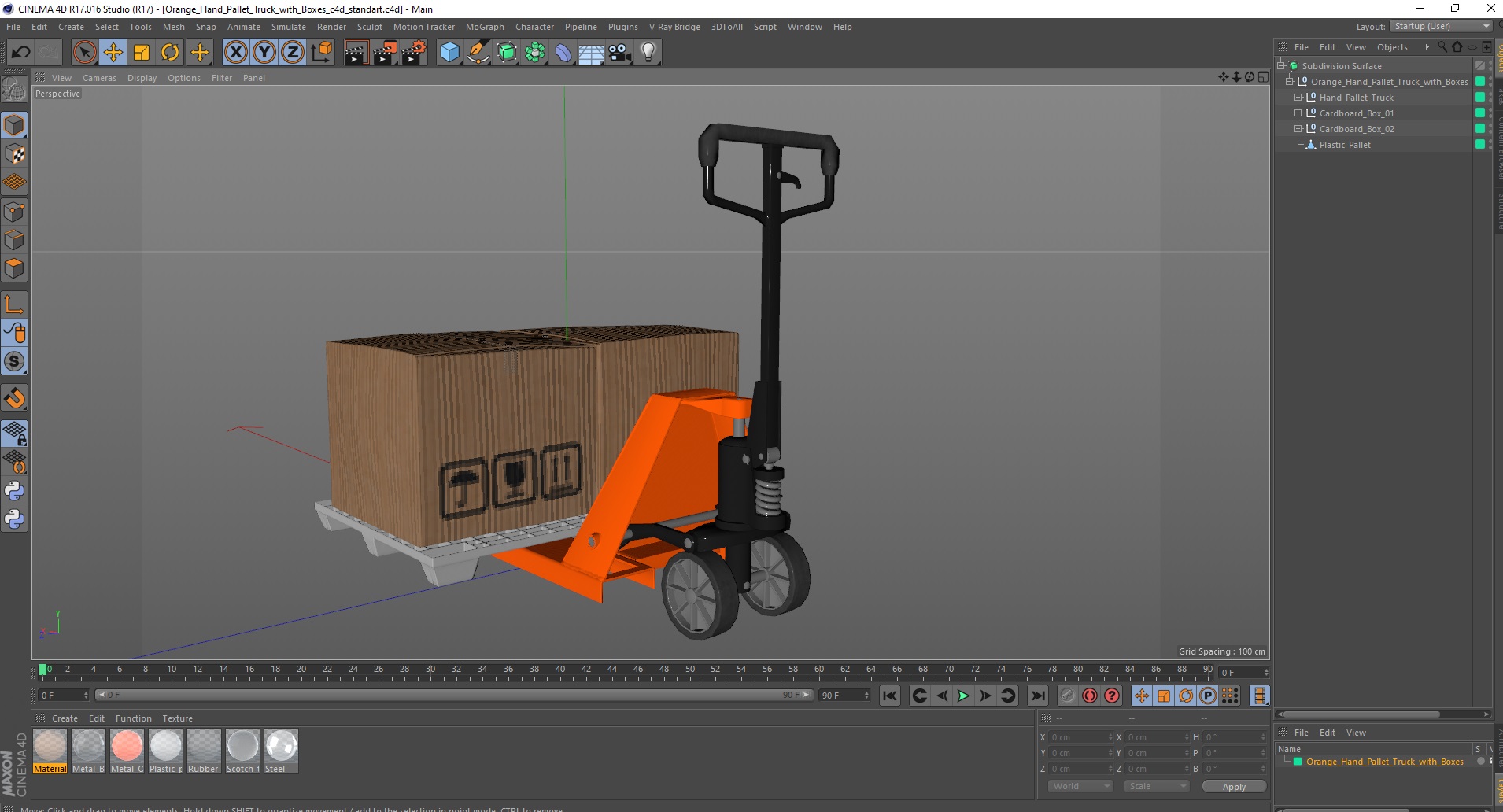
Task: Activate the Scale tool
Action: [142, 53]
